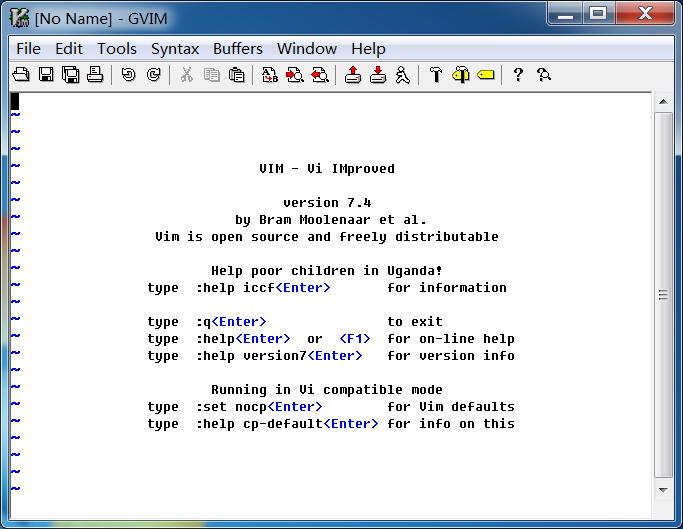Viewport: 683px width, 529px height.
Task: Open the Window menu
Action: pos(307,48)
